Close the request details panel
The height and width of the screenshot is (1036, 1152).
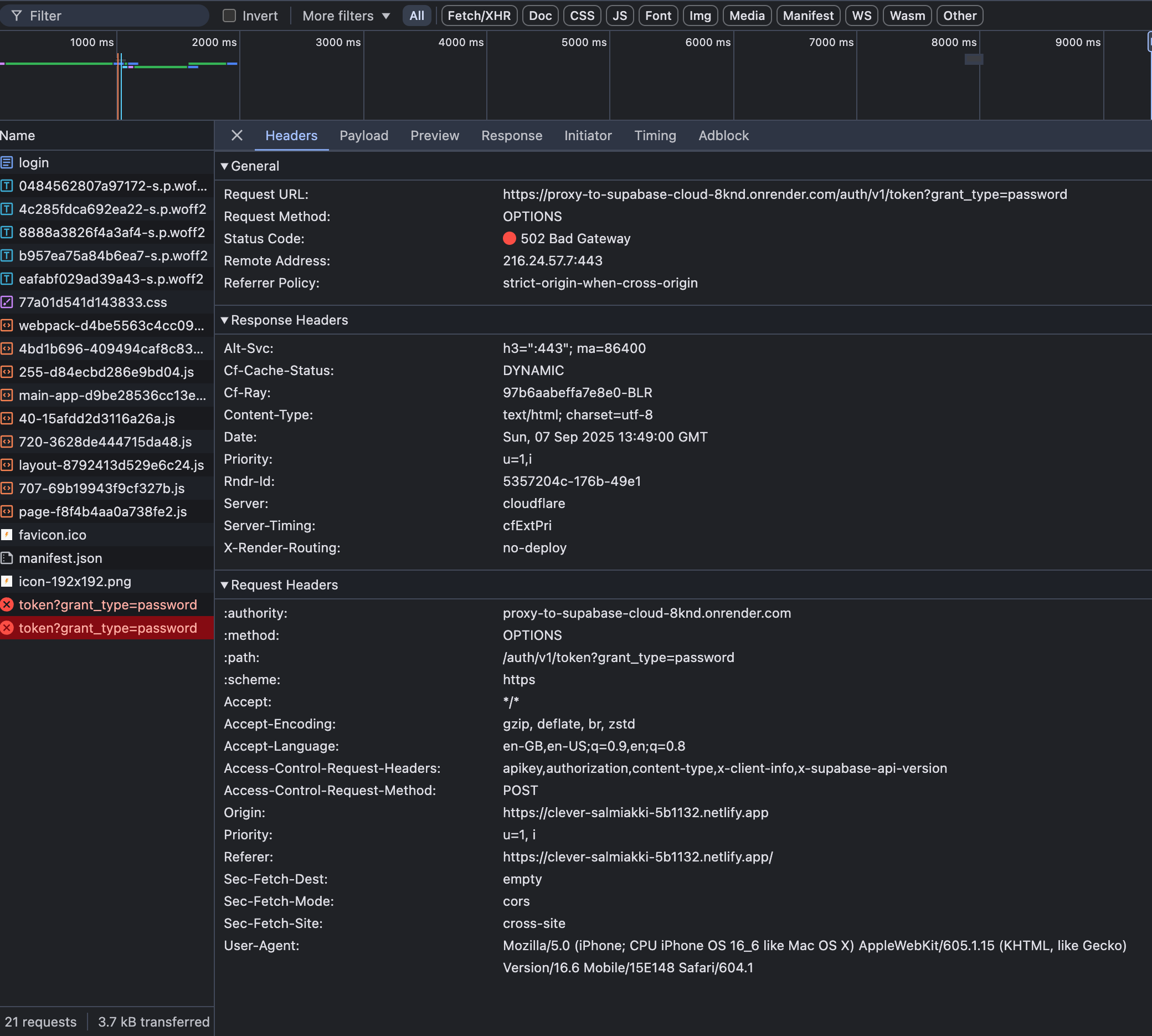click(237, 136)
